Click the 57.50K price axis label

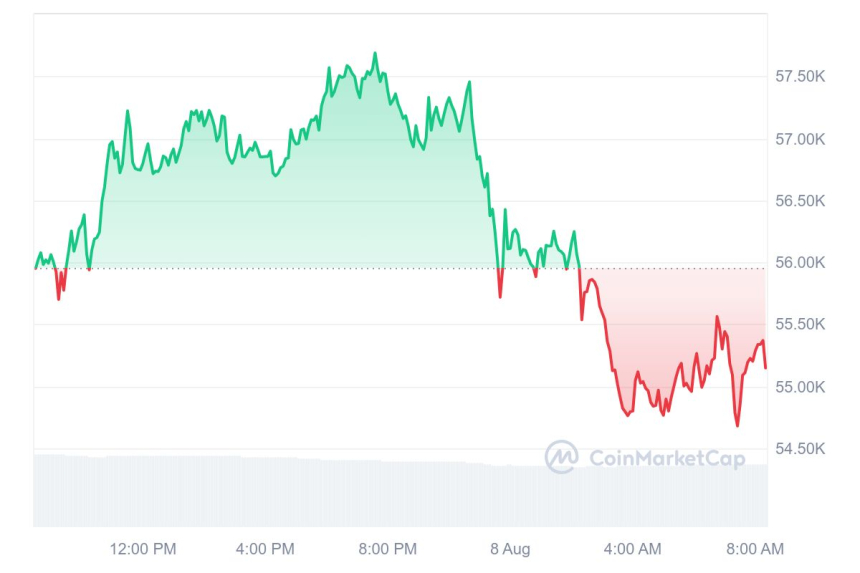tap(800, 77)
